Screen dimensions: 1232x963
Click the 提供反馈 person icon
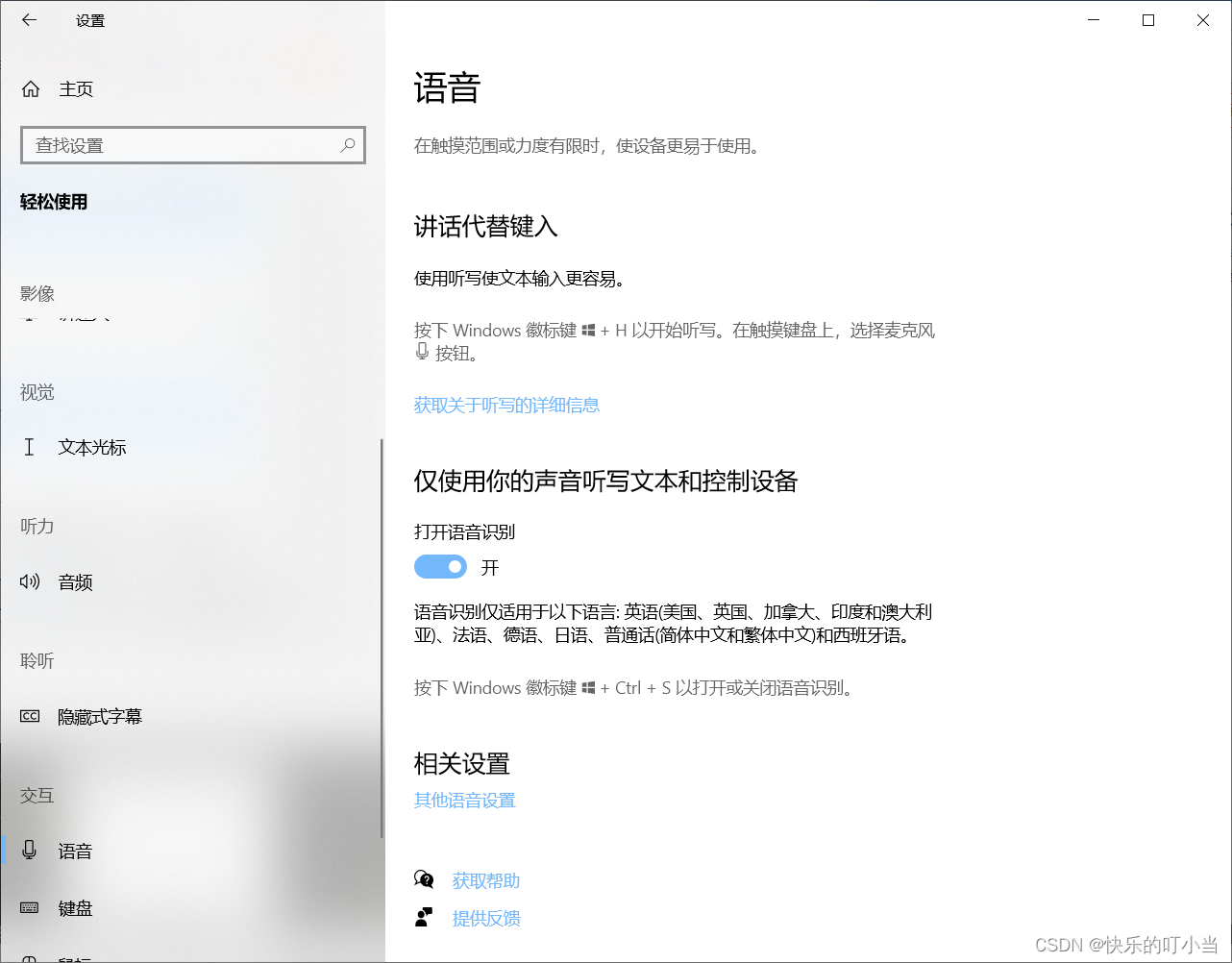(424, 918)
